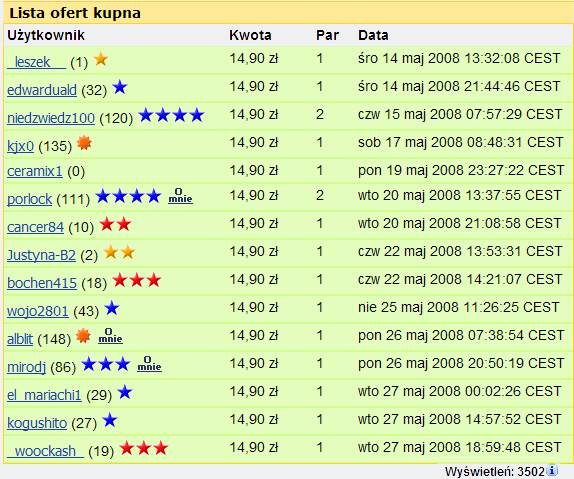The width and height of the screenshot is (574, 479).
Task: Go to bochen415's profile
Action: [42, 283]
